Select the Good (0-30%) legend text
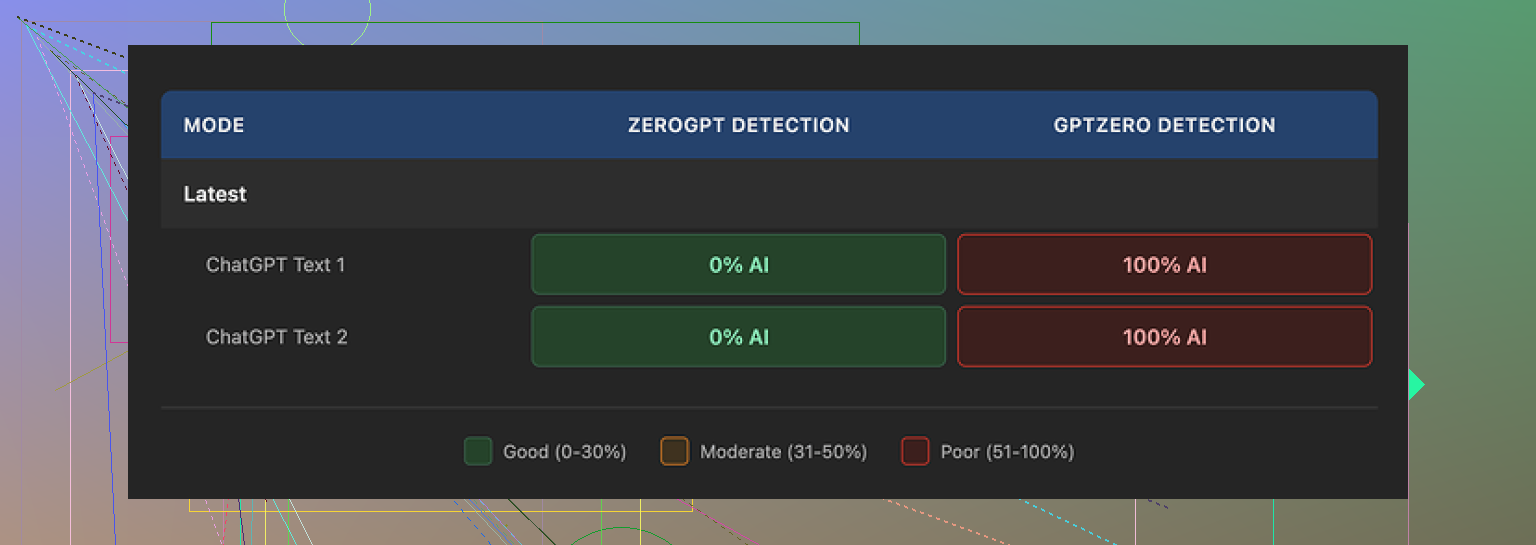This screenshot has height=545, width=1536. coord(564,452)
